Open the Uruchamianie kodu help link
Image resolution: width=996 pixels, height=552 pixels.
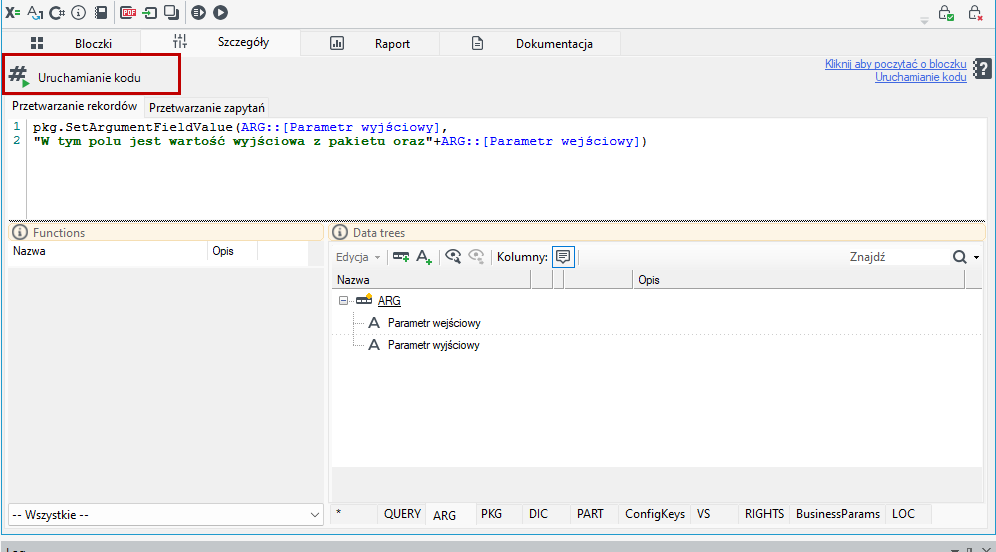tap(920, 77)
